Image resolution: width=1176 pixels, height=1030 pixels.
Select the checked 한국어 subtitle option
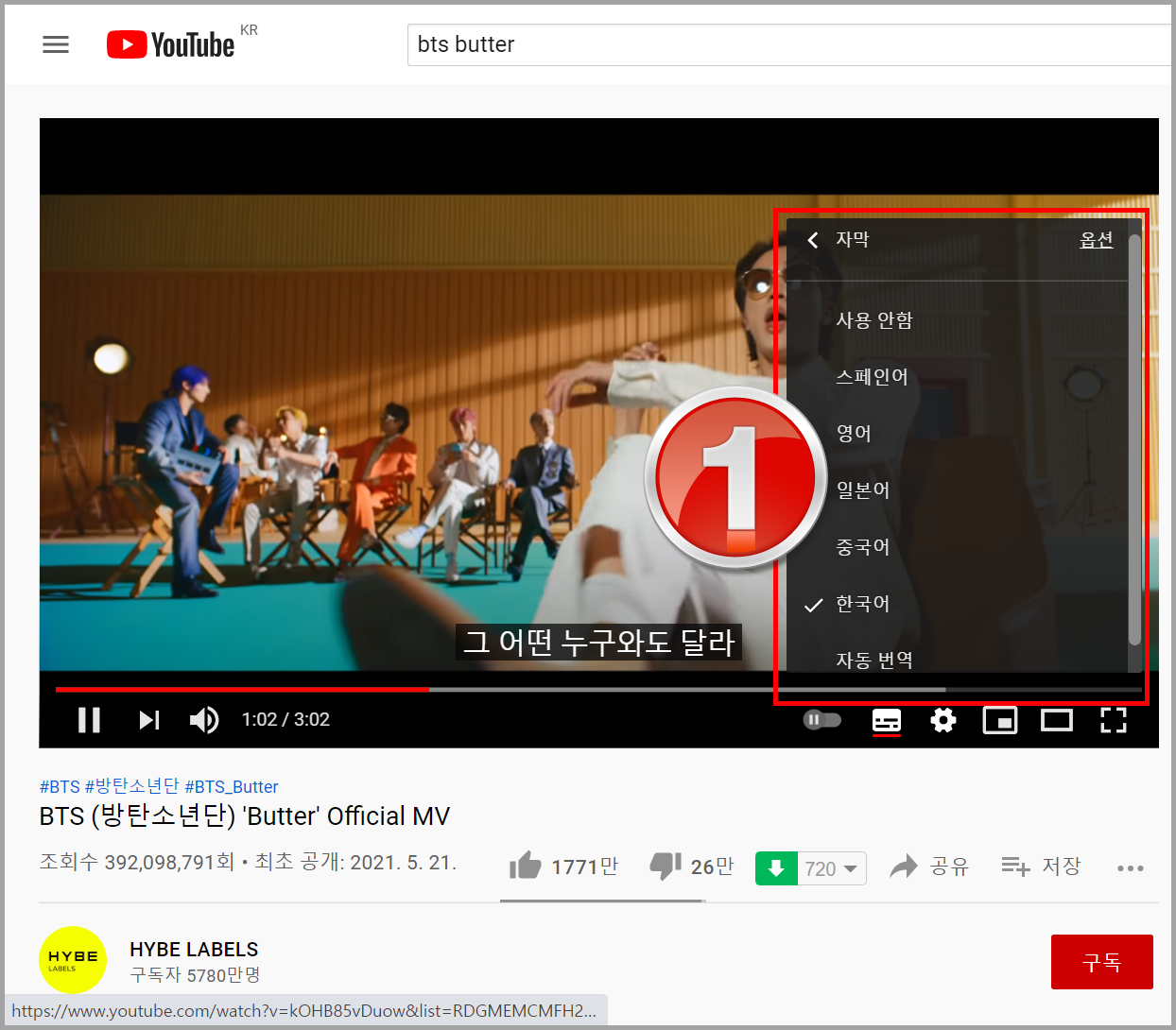click(x=958, y=604)
